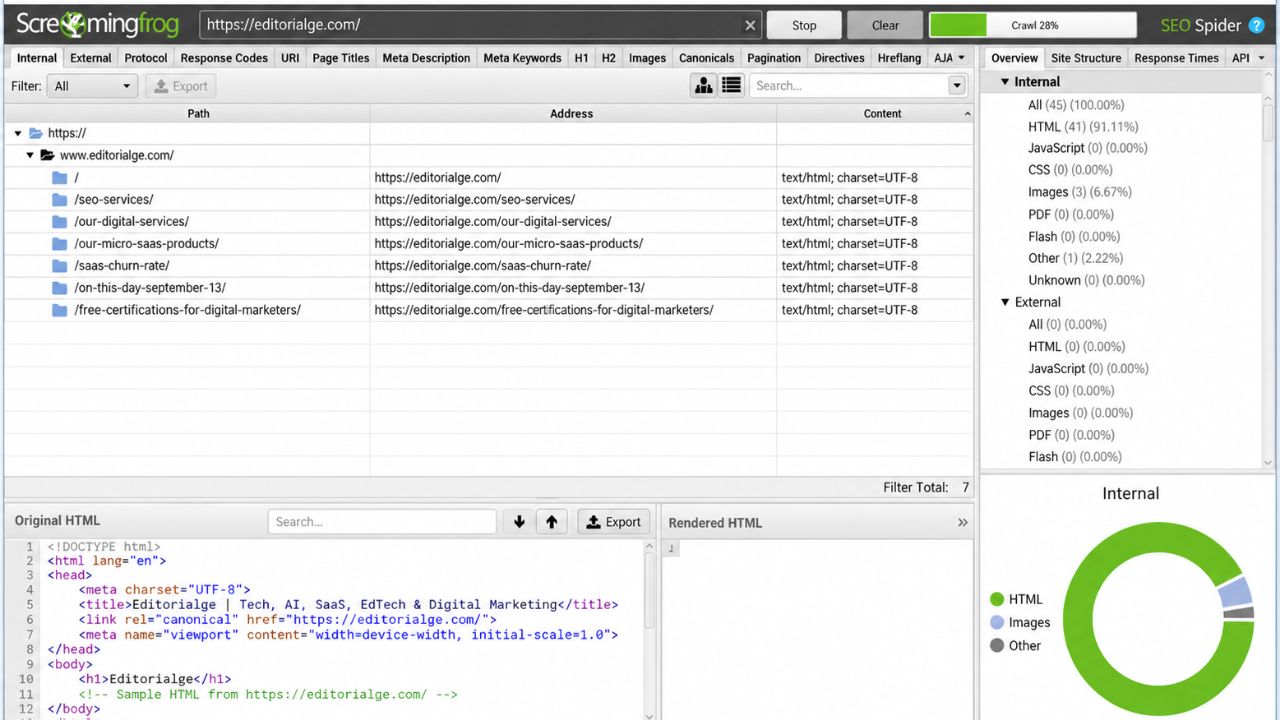This screenshot has height=720, width=1280.
Task: Click the Original HTML search field
Action: pyautogui.click(x=382, y=521)
